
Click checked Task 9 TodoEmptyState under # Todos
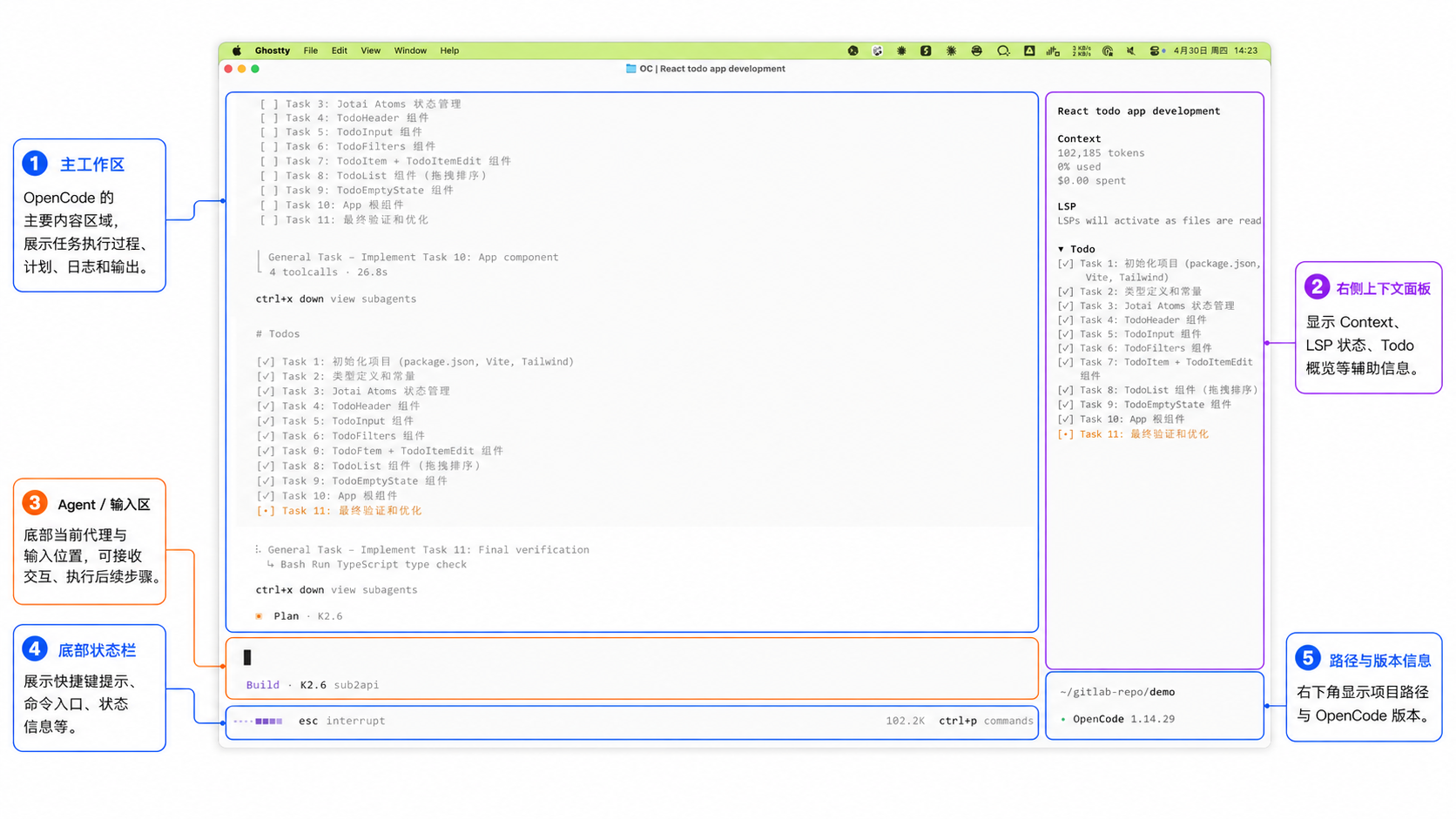coord(352,480)
